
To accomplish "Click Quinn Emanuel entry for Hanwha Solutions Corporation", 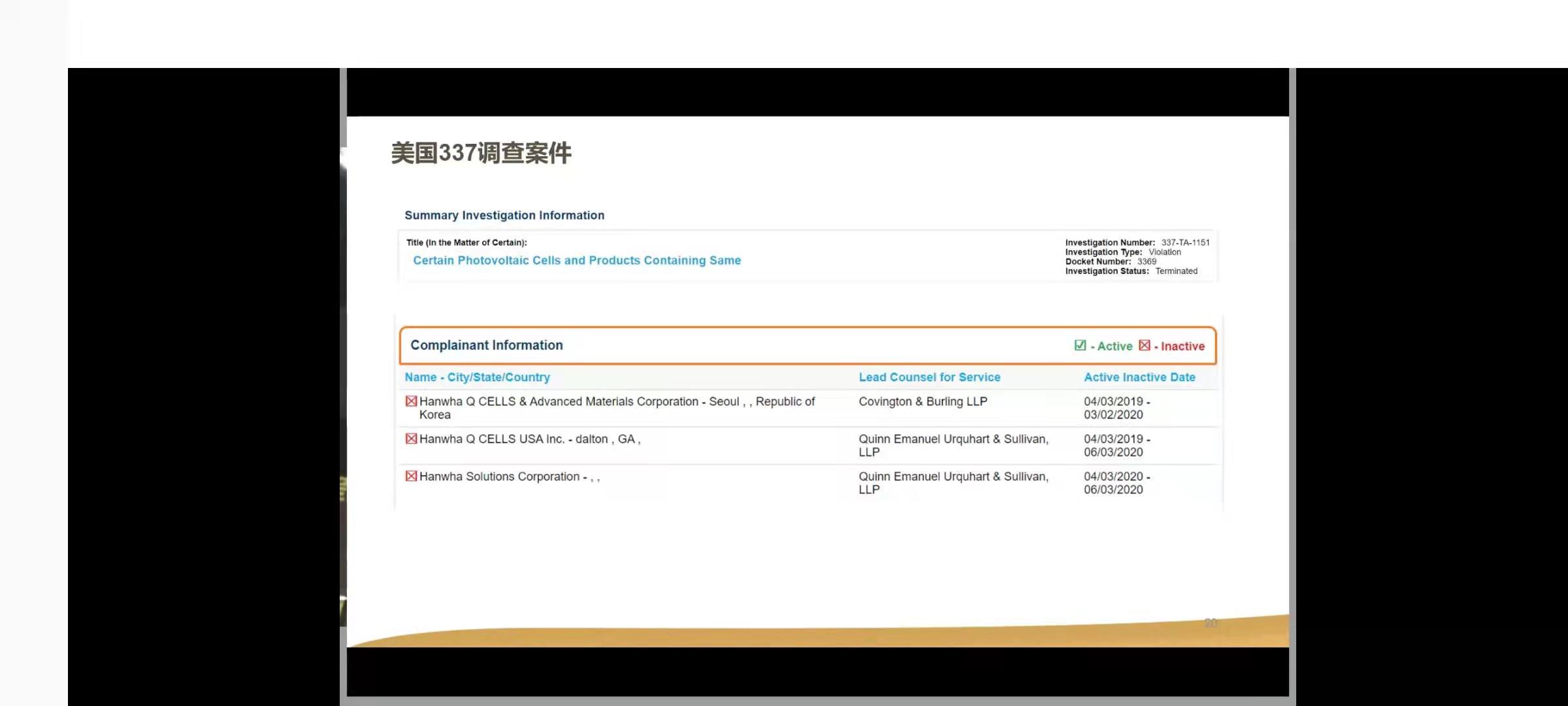I will [953, 482].
